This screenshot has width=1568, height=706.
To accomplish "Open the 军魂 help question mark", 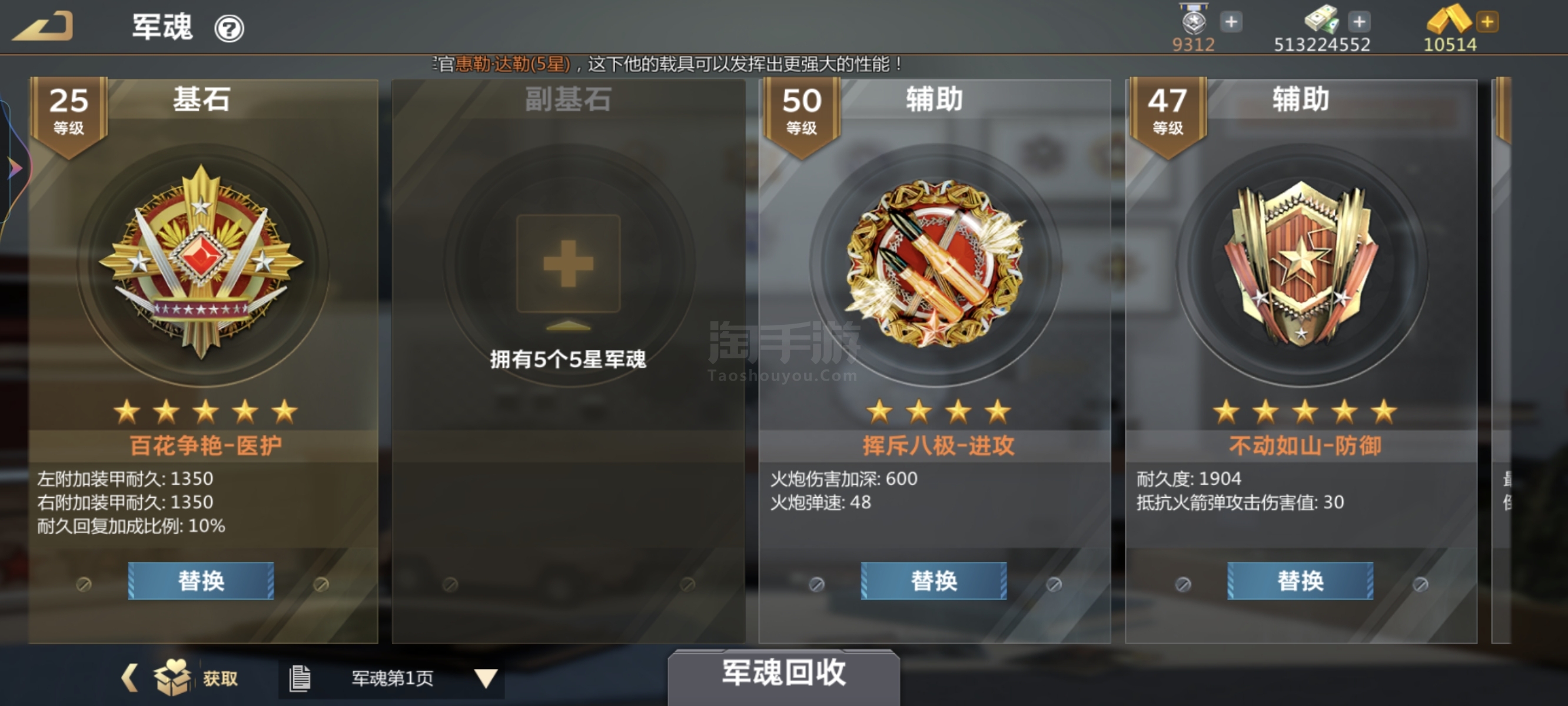I will (230, 28).
